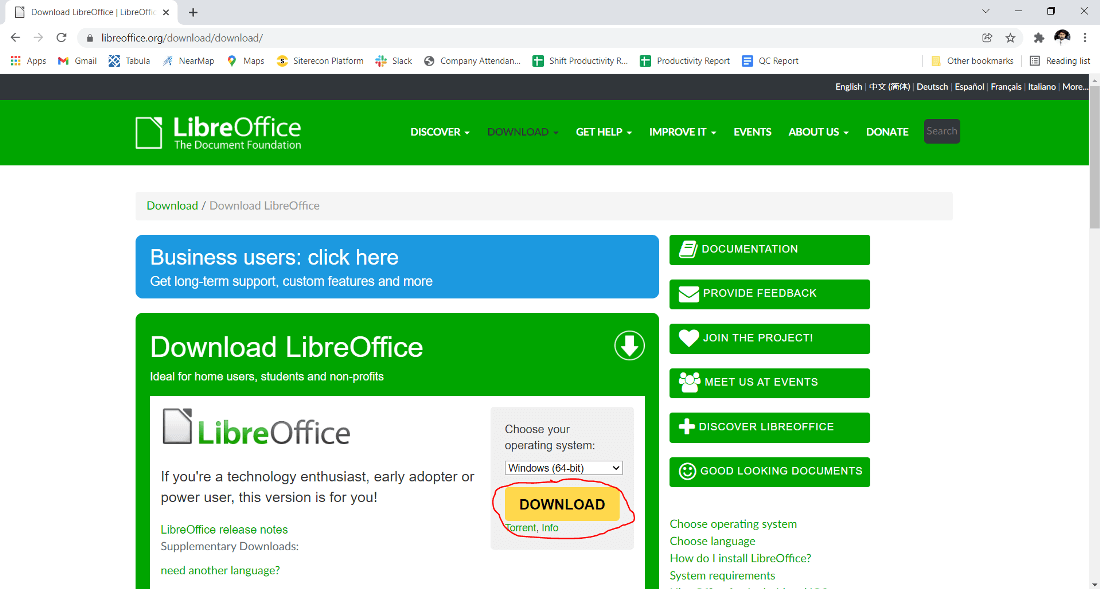Open the Apps bookmark

[28, 61]
